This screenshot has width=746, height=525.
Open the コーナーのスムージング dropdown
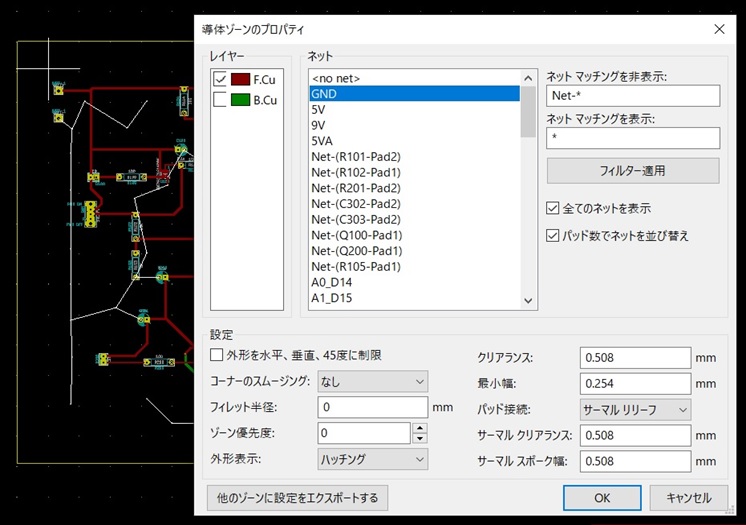point(372,381)
